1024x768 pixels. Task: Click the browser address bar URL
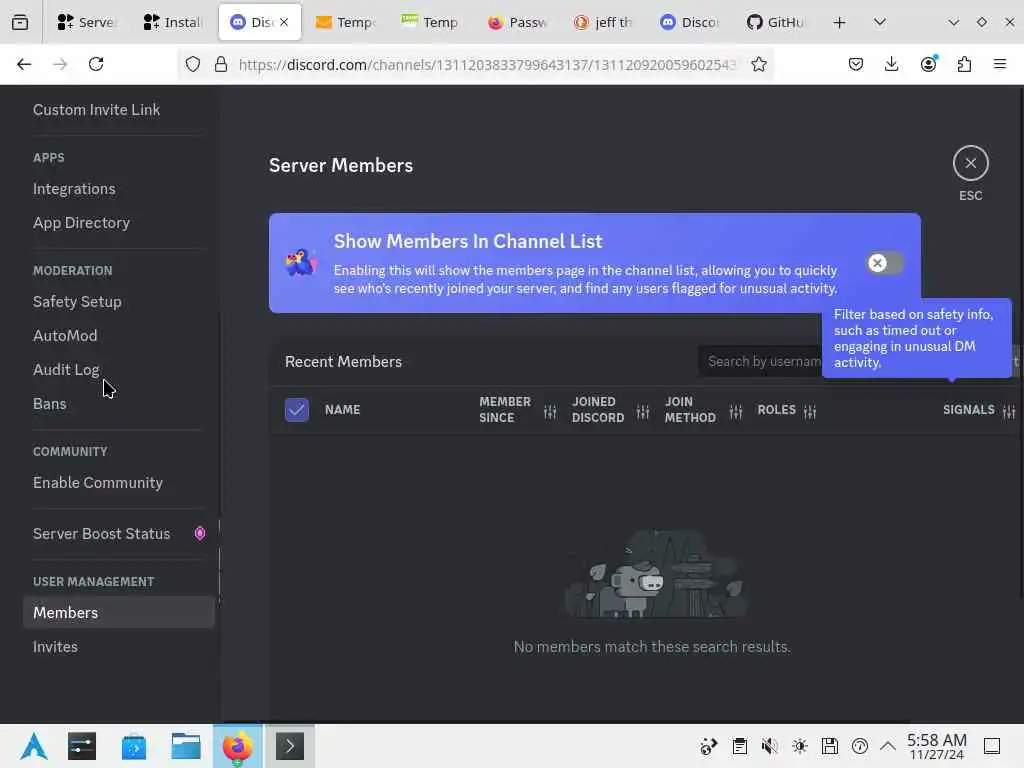pyautogui.click(x=487, y=64)
